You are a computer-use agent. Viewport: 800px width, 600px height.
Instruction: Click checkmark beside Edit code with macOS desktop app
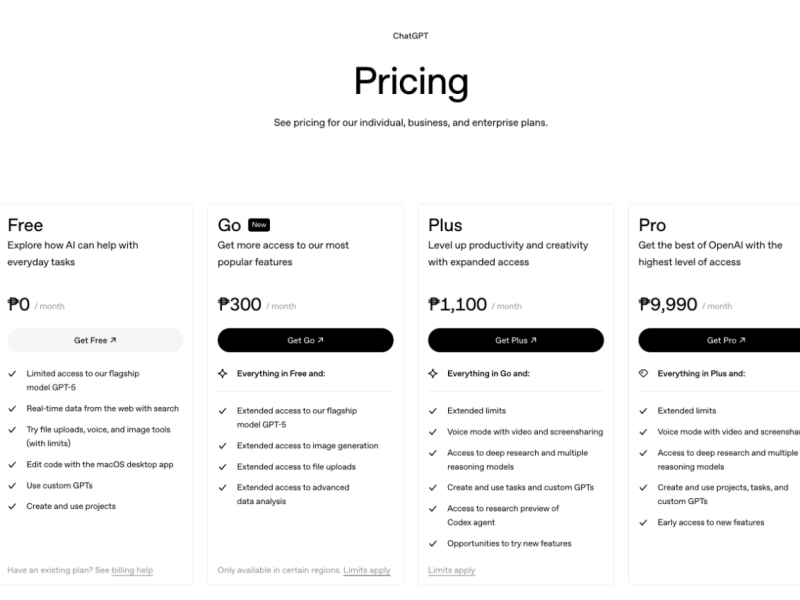(x=12, y=464)
